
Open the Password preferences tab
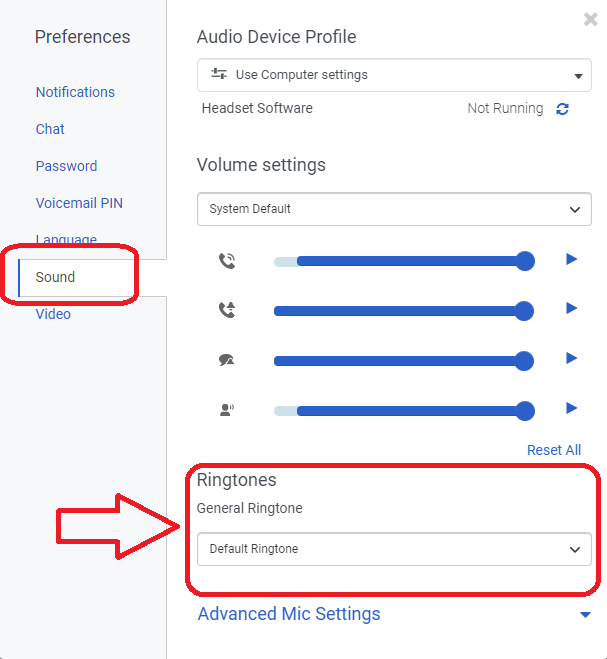(x=66, y=166)
